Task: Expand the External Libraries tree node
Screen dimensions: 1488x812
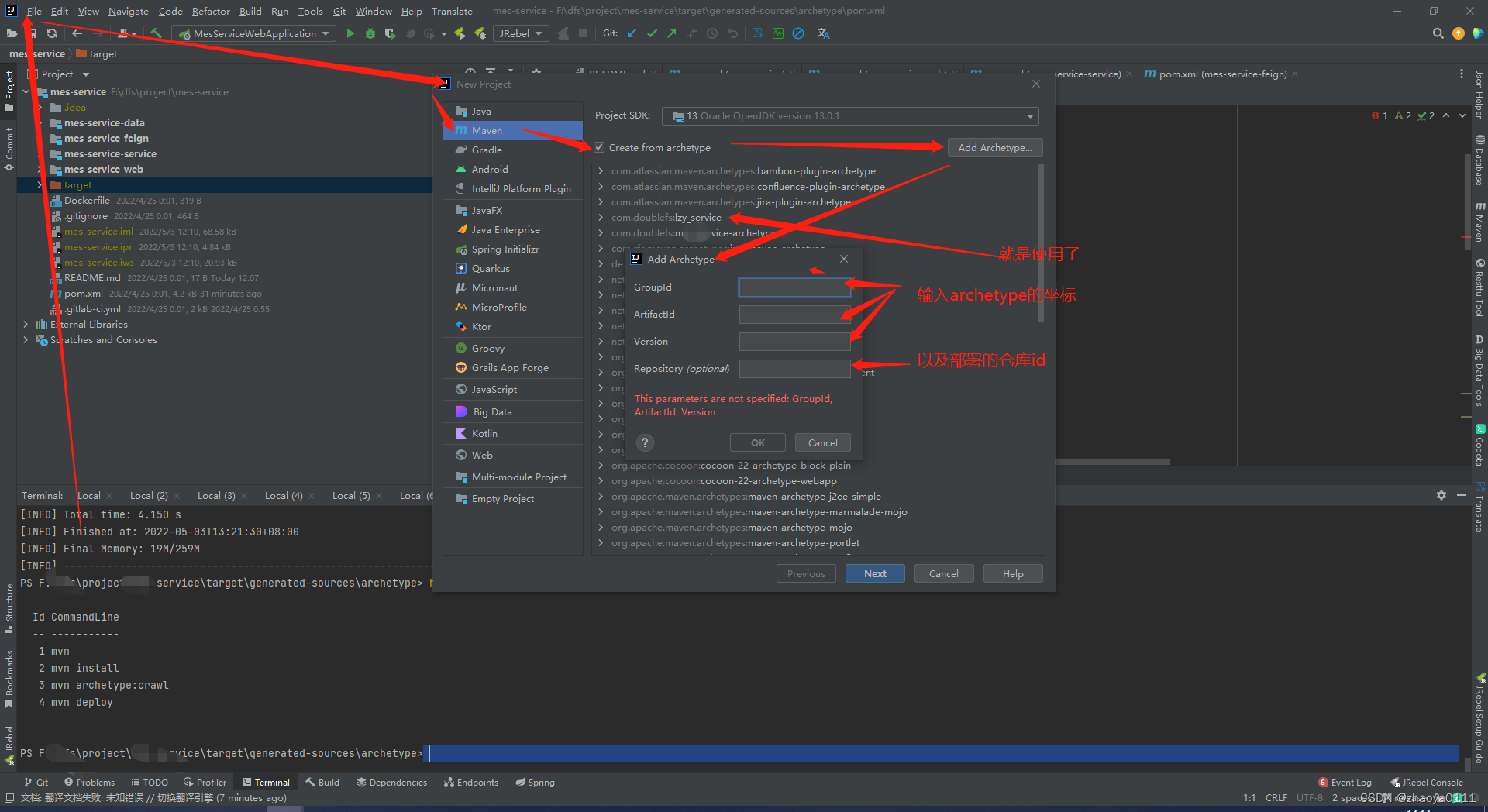Action: coord(26,324)
